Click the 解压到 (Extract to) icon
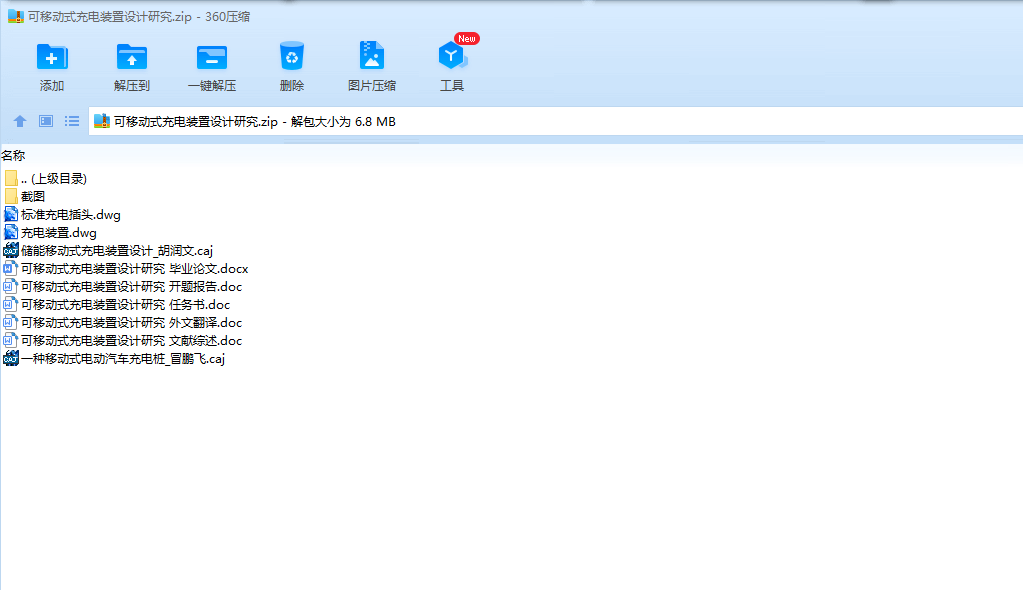The image size is (1023, 590). 132,57
